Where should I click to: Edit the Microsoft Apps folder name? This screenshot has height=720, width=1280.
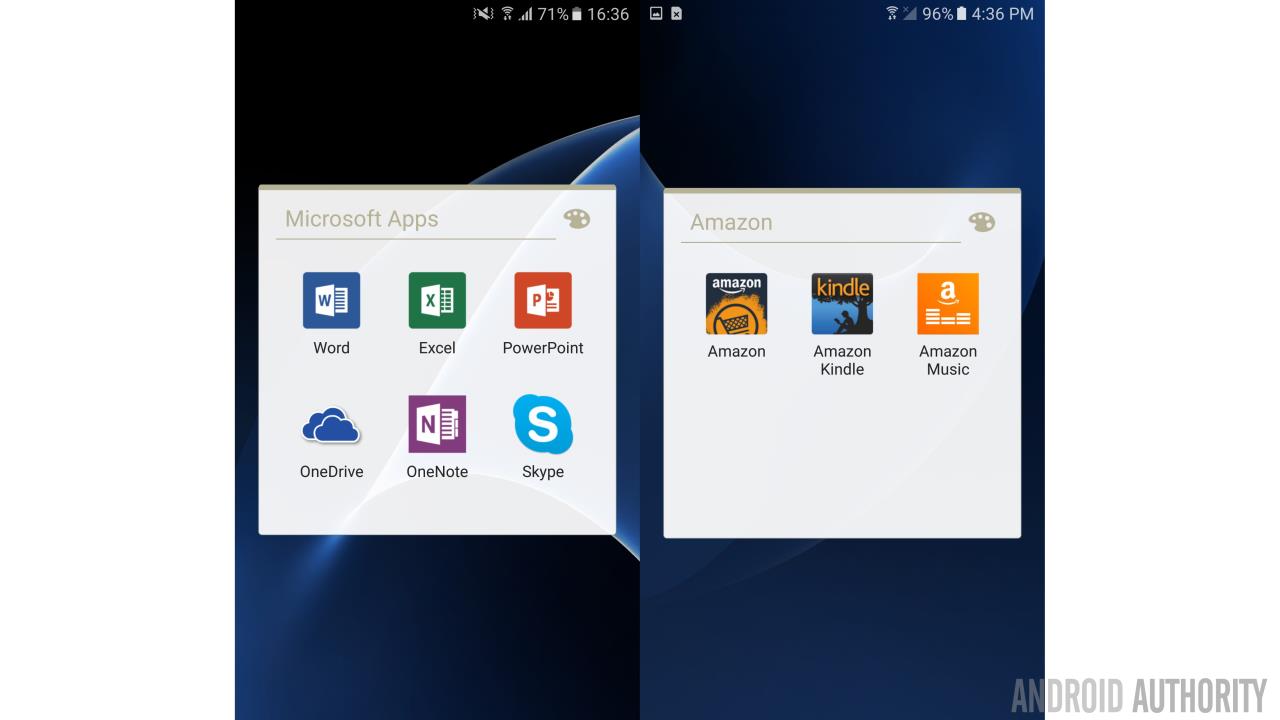[x=416, y=220]
